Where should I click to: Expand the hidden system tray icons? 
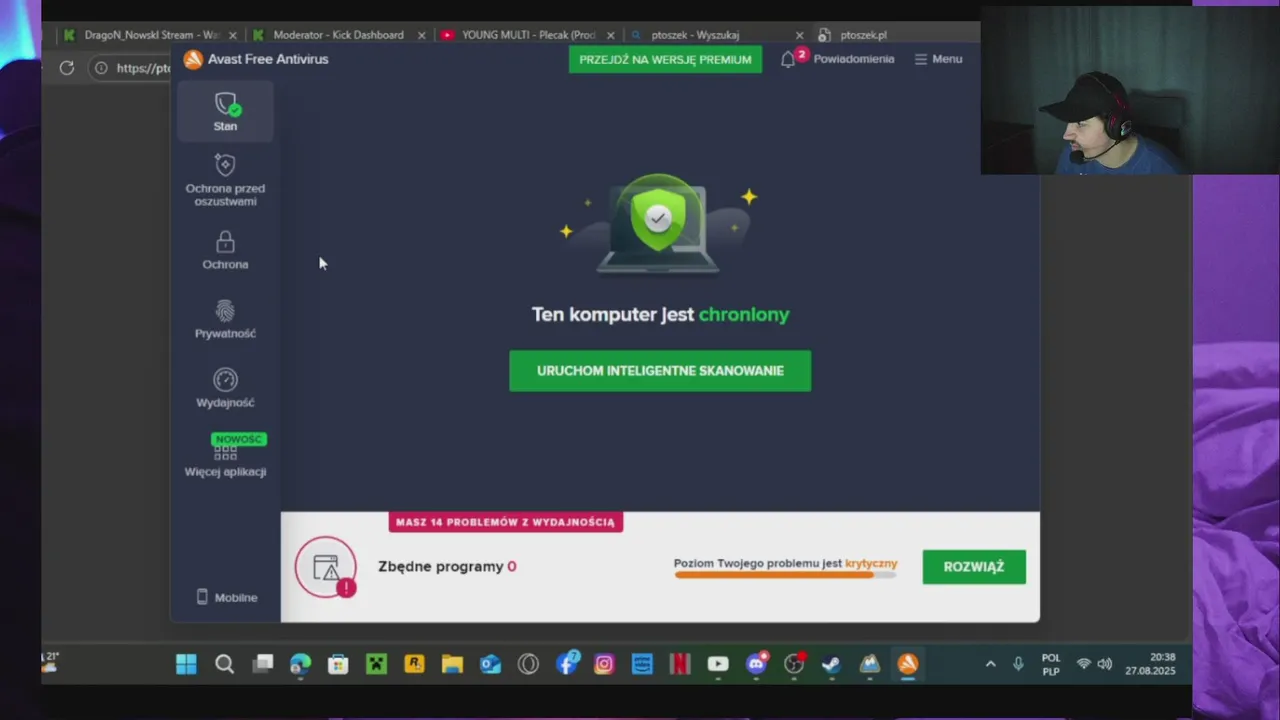[990, 664]
